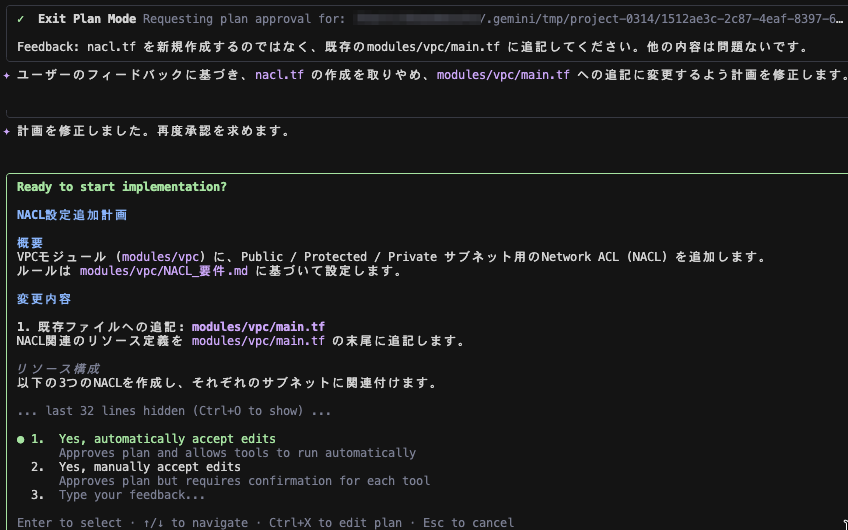Click the sparkle icon before the ユーザーのフィードバック message
The image size is (848, 530).
tap(7, 75)
